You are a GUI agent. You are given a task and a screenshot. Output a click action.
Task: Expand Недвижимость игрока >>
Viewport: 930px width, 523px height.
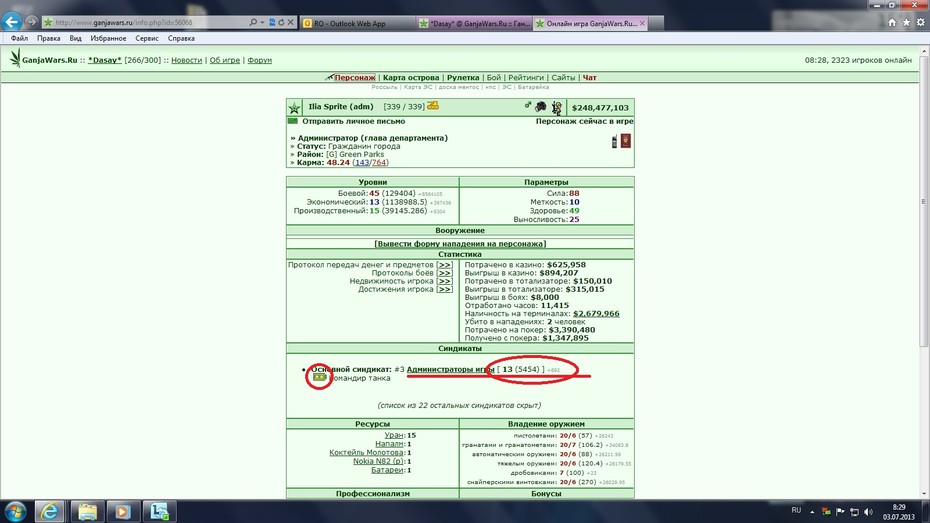click(445, 281)
